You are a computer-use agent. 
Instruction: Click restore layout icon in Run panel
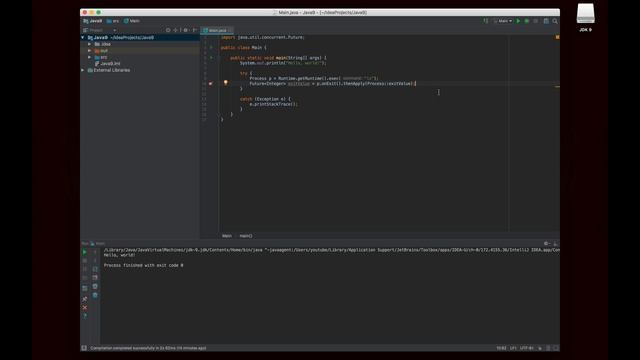tap(85, 288)
